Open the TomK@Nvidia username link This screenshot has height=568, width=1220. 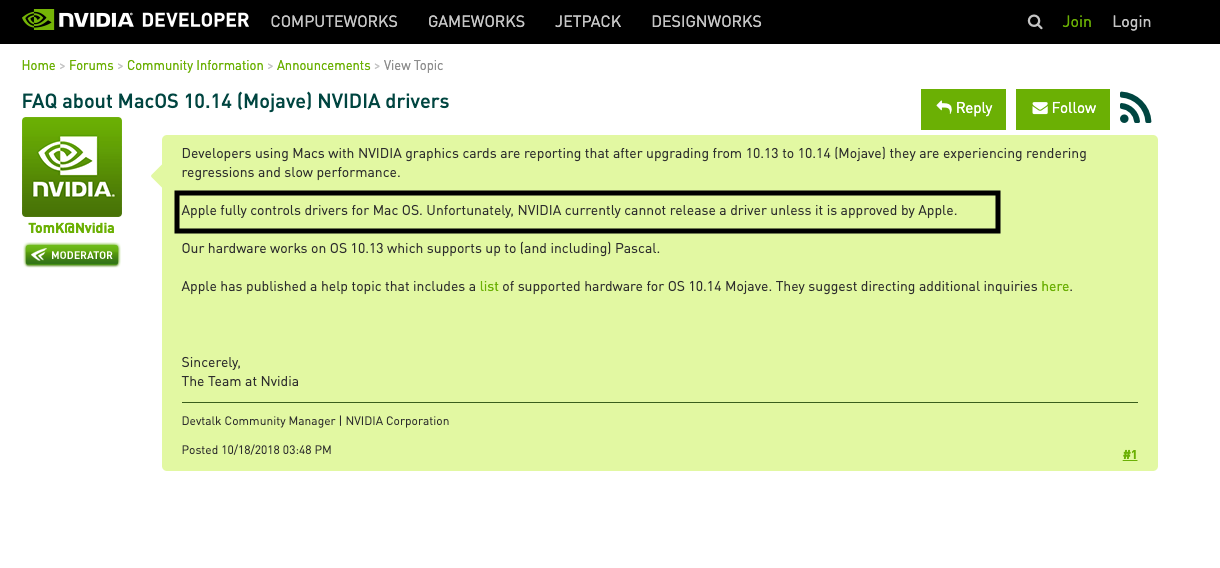(72, 229)
